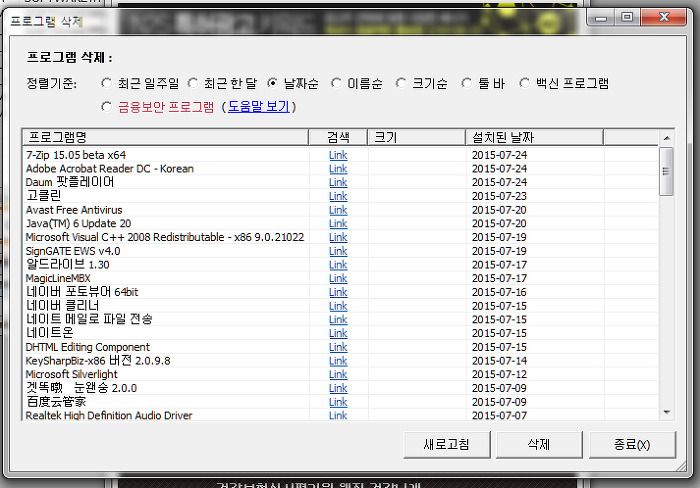700x488 pixels.
Task: Open the Link for Microsoft Silverlight
Action: pyautogui.click(x=338, y=374)
